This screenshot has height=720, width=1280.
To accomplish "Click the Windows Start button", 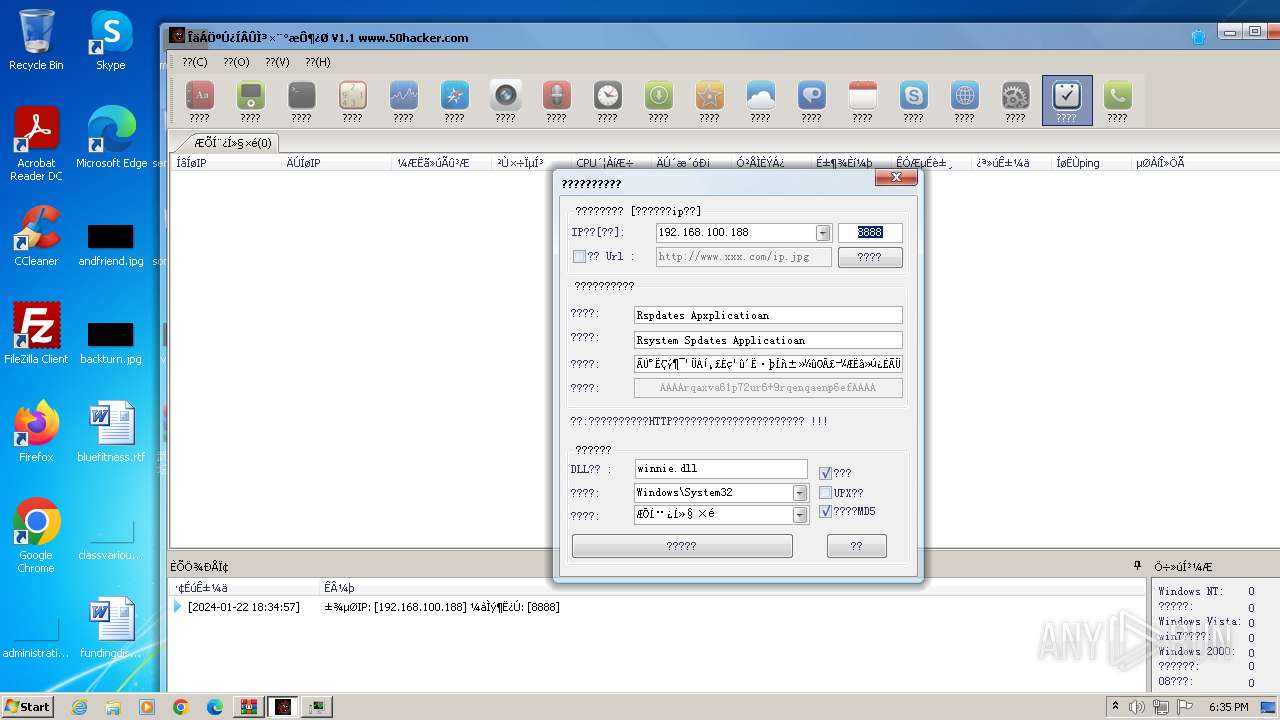I will click(28, 706).
